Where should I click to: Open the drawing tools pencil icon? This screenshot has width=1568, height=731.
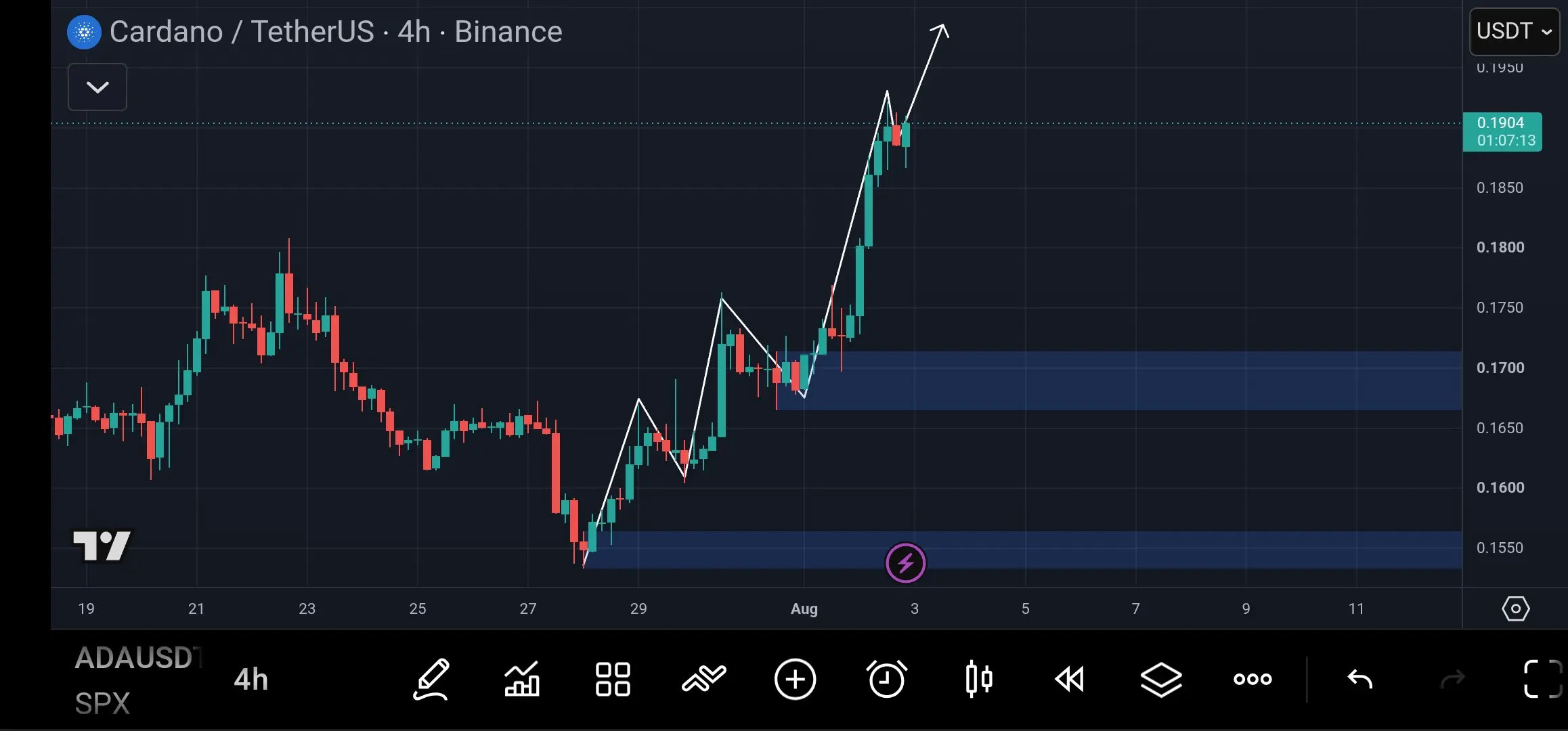pos(431,679)
